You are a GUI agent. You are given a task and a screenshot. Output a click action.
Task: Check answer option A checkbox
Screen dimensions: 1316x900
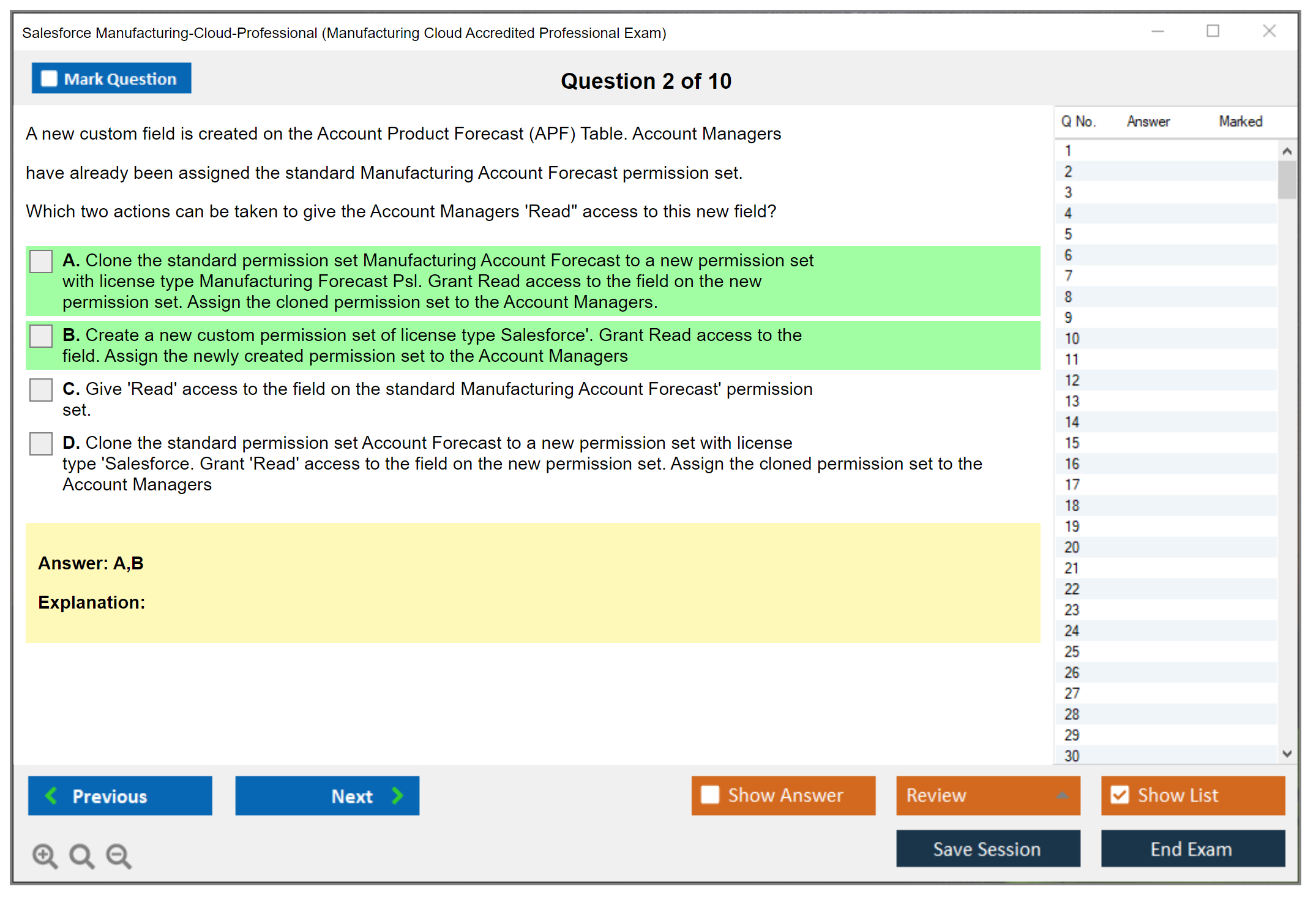coord(41,261)
